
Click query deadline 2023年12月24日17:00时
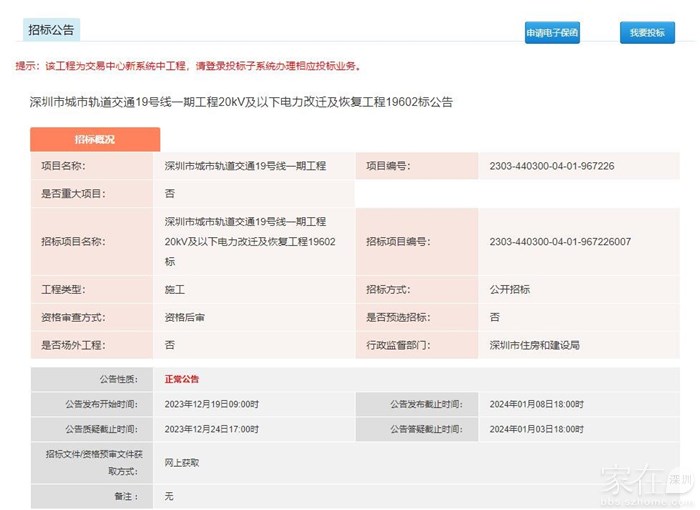pos(211,429)
